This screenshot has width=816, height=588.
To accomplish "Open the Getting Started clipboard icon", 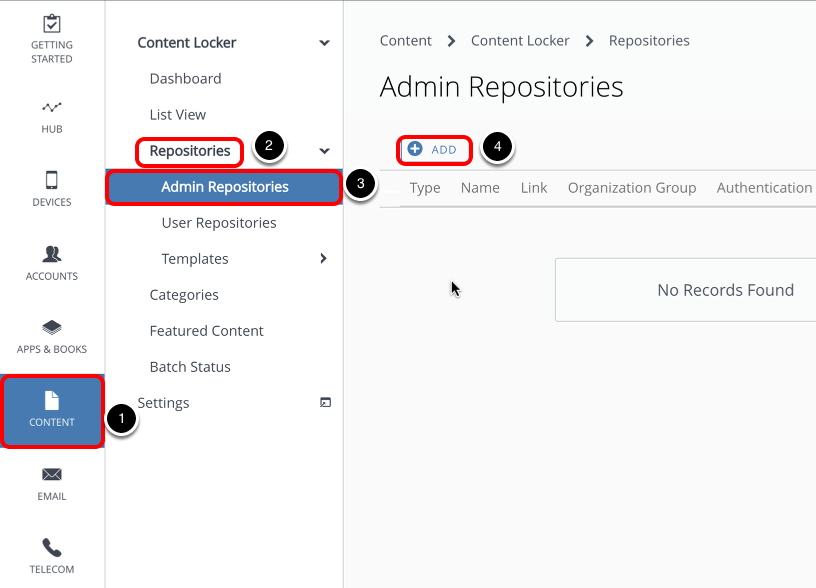I will [52, 24].
